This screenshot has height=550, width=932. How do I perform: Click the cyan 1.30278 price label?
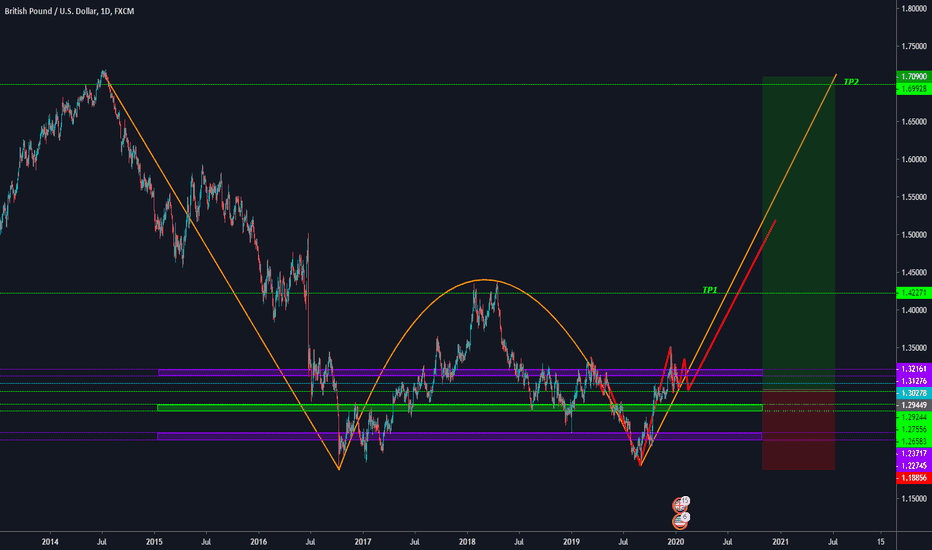pyautogui.click(x=913, y=394)
